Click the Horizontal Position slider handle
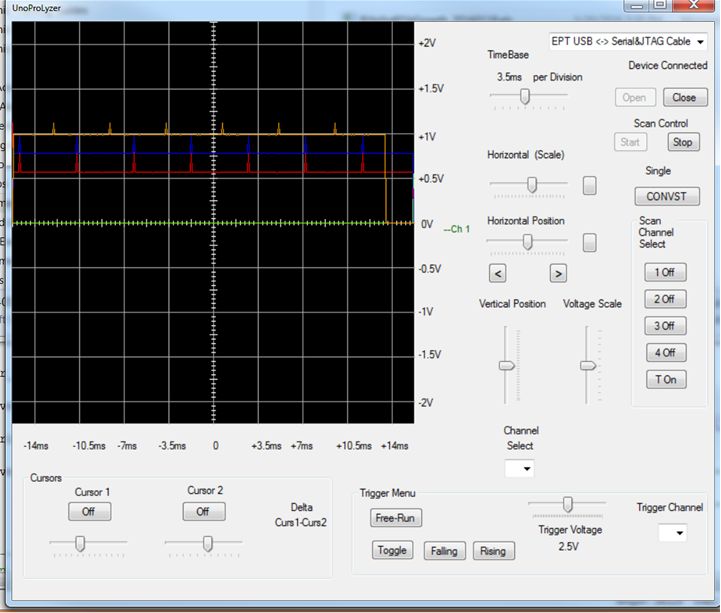The width and height of the screenshot is (721, 613). [x=528, y=242]
